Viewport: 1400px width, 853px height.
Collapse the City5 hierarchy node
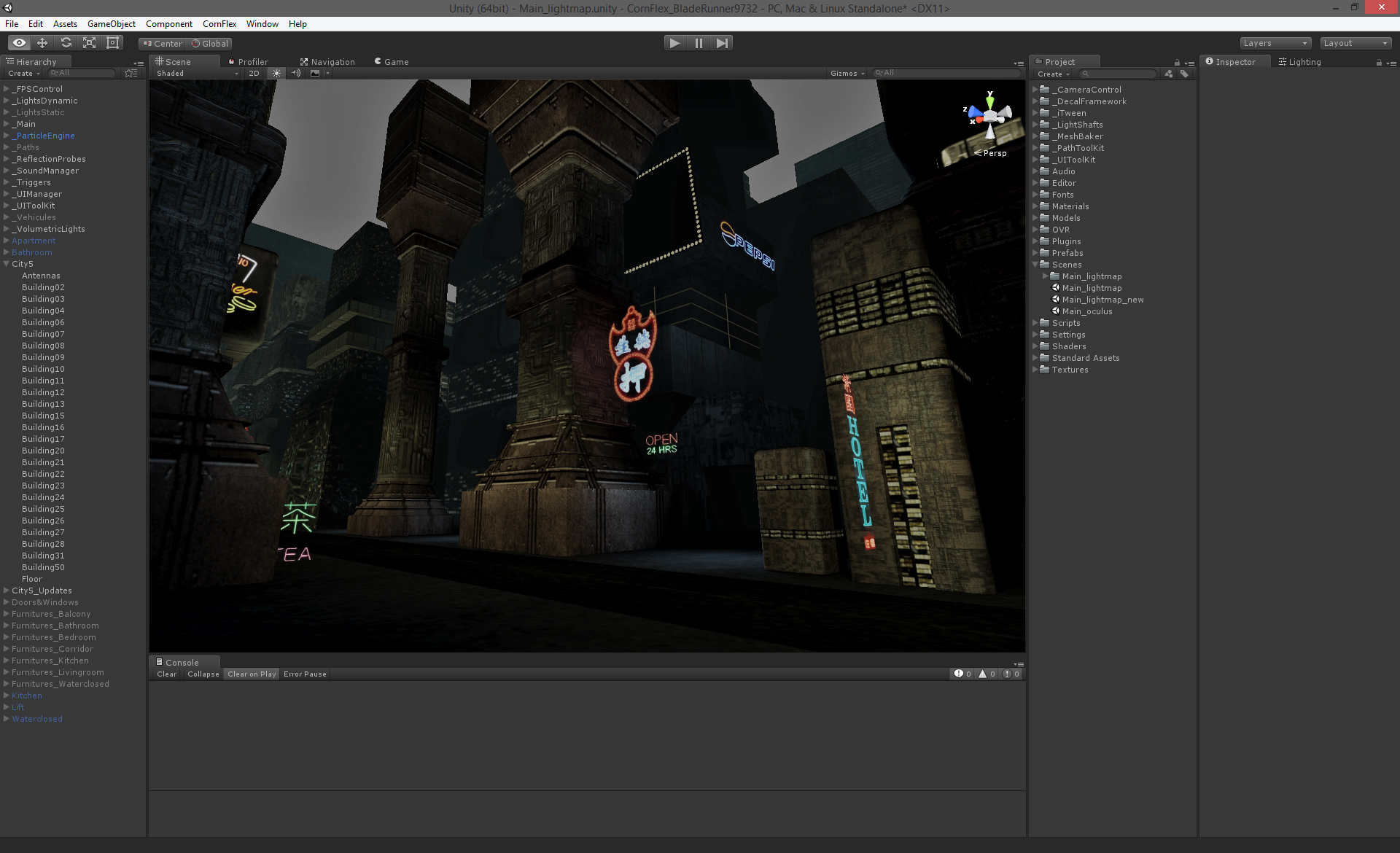point(7,264)
